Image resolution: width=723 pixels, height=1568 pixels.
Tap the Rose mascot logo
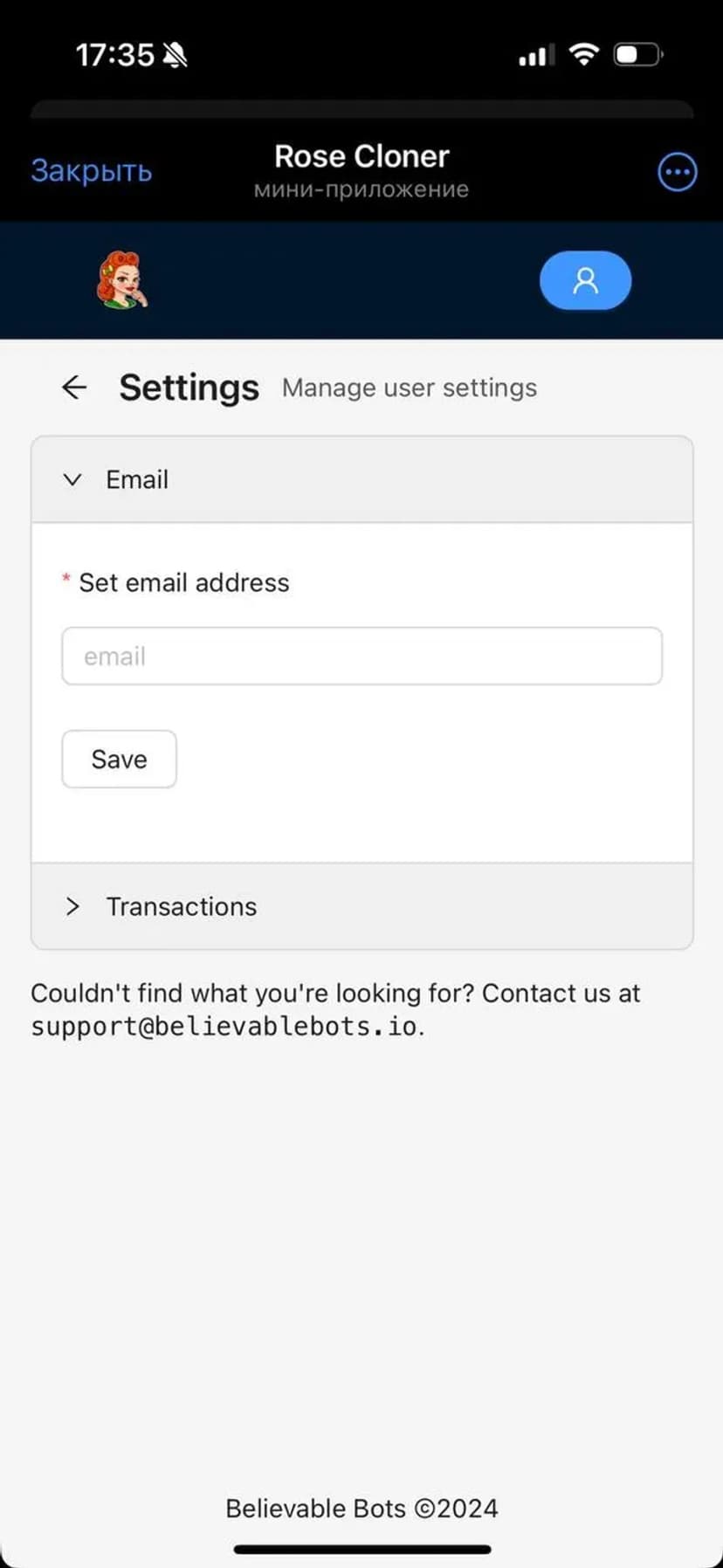pos(121,280)
